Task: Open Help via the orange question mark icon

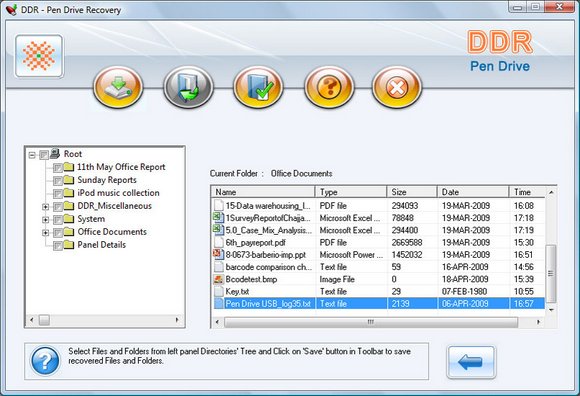Action: click(x=329, y=87)
